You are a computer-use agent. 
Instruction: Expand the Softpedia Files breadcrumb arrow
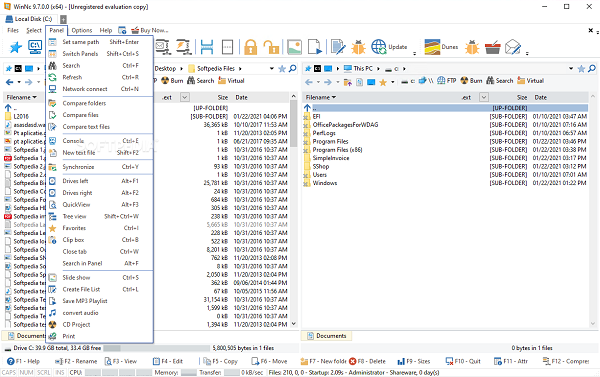coord(240,69)
